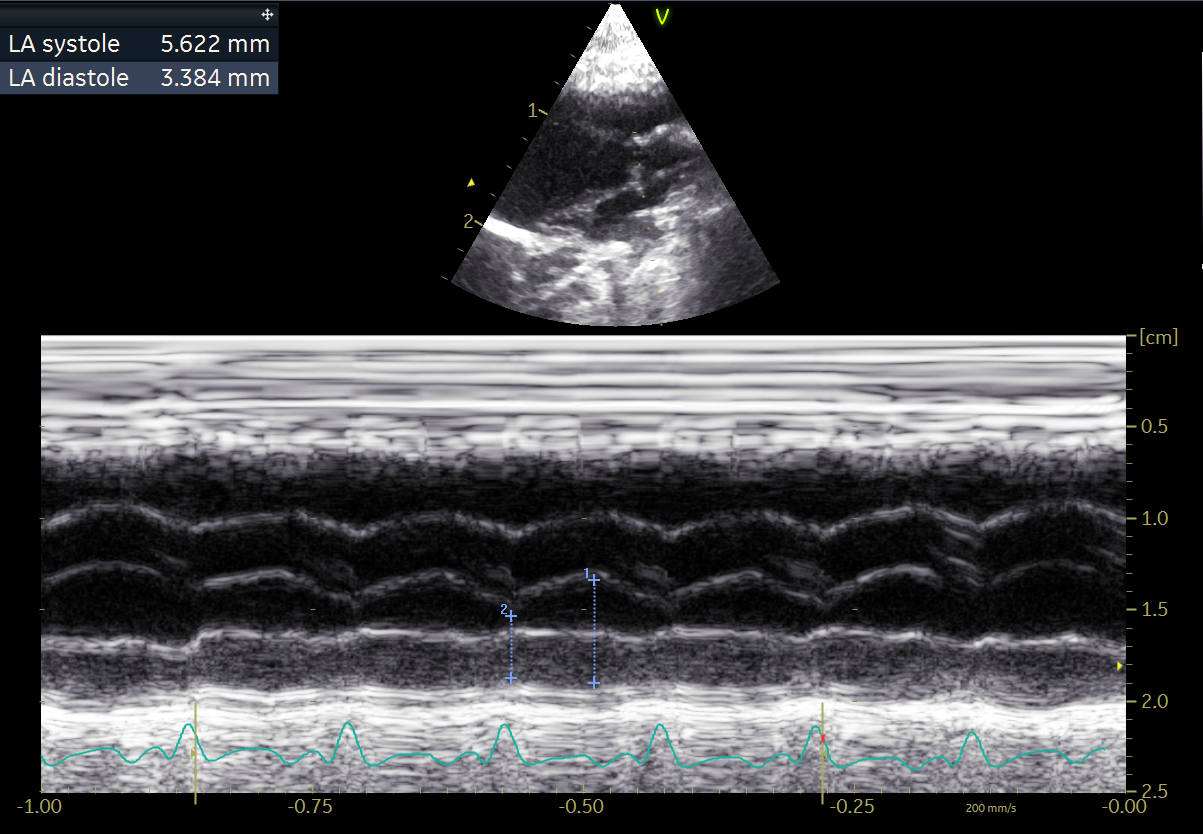Select the 5.622 mm value

click(215, 44)
